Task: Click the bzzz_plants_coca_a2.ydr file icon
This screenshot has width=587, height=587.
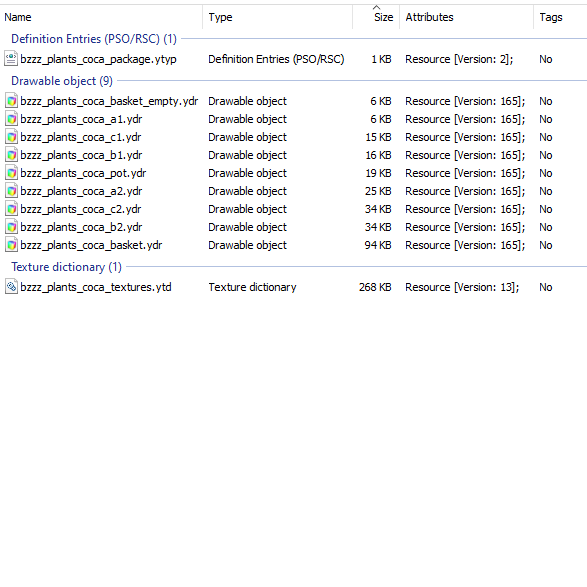Action: pos(12,191)
